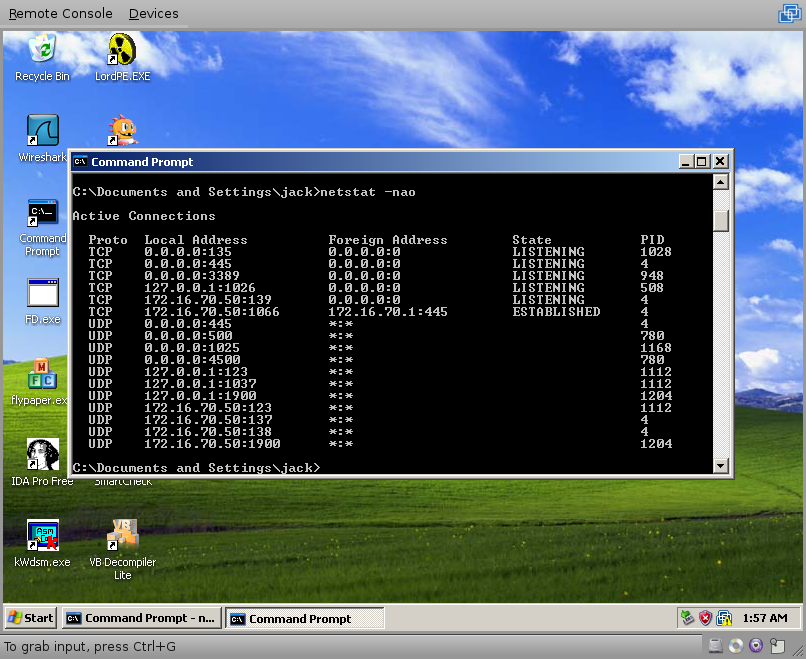Click the network adapter icon in status bar
Viewport: 806px width, 659px height.
[x=778, y=646]
